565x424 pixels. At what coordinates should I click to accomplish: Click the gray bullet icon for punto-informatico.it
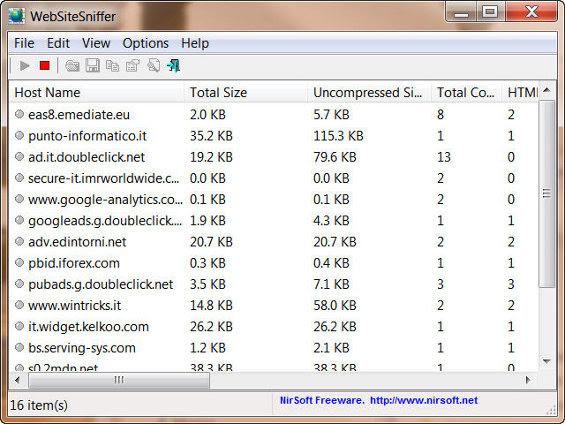tap(19, 135)
